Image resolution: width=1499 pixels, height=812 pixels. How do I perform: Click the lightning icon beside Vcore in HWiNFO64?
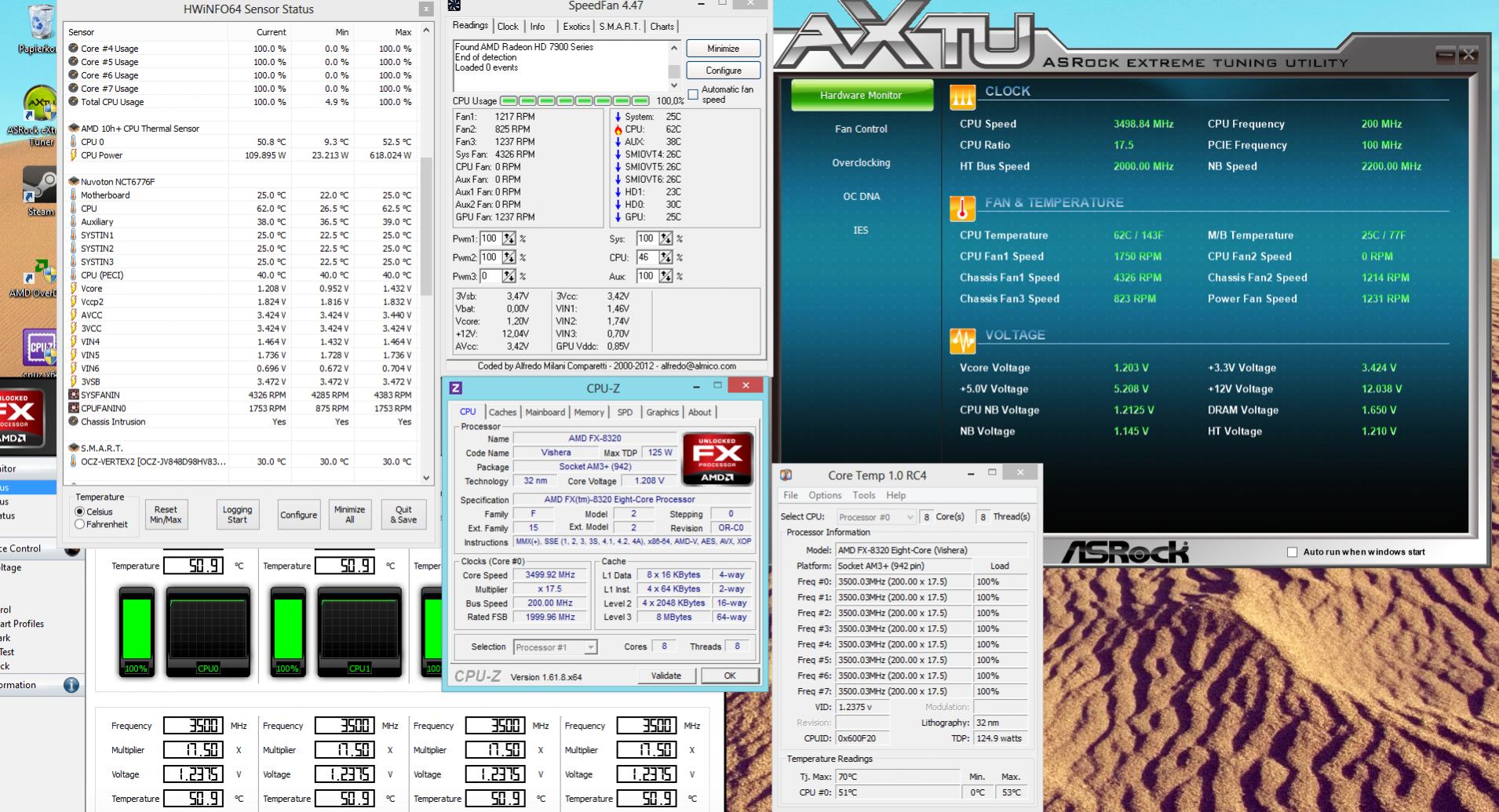click(74, 288)
